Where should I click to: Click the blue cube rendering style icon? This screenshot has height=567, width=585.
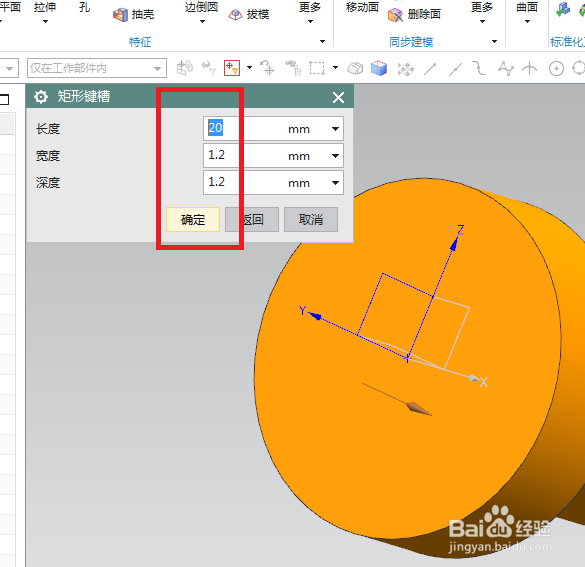[x=379, y=68]
